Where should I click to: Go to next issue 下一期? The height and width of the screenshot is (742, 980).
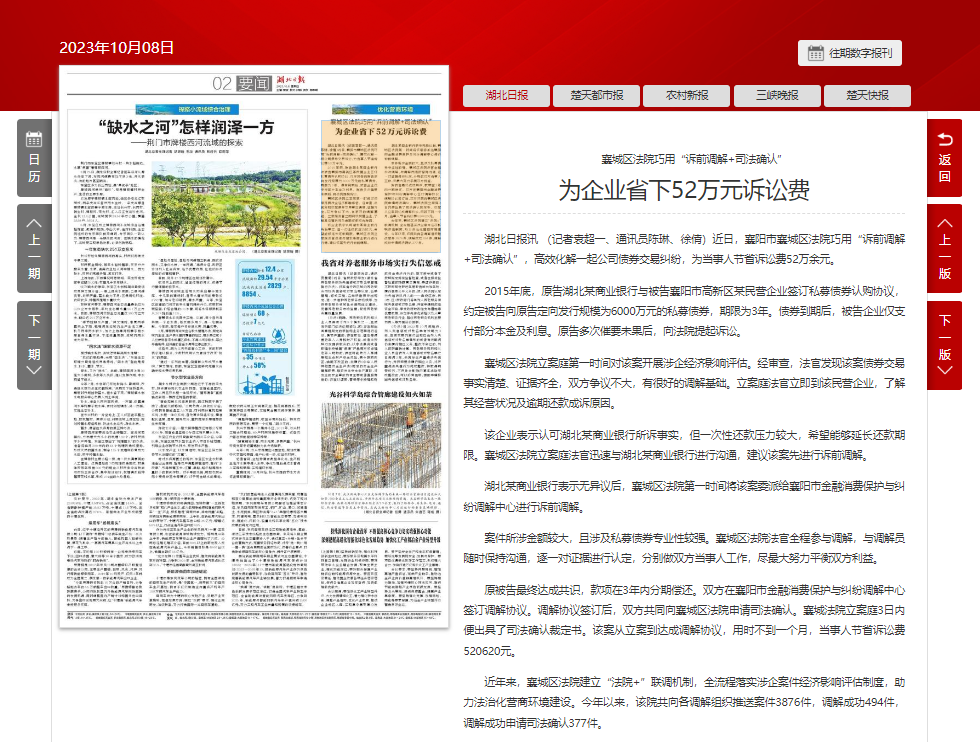34,346
